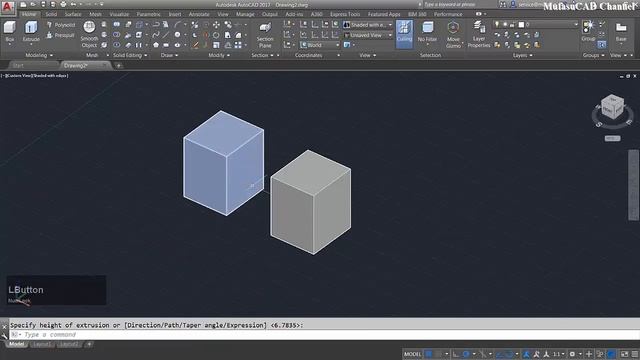The height and width of the screenshot is (360, 640).
Task: Click Undo in Quick Access toolbar
Action: click(x=73, y=4)
